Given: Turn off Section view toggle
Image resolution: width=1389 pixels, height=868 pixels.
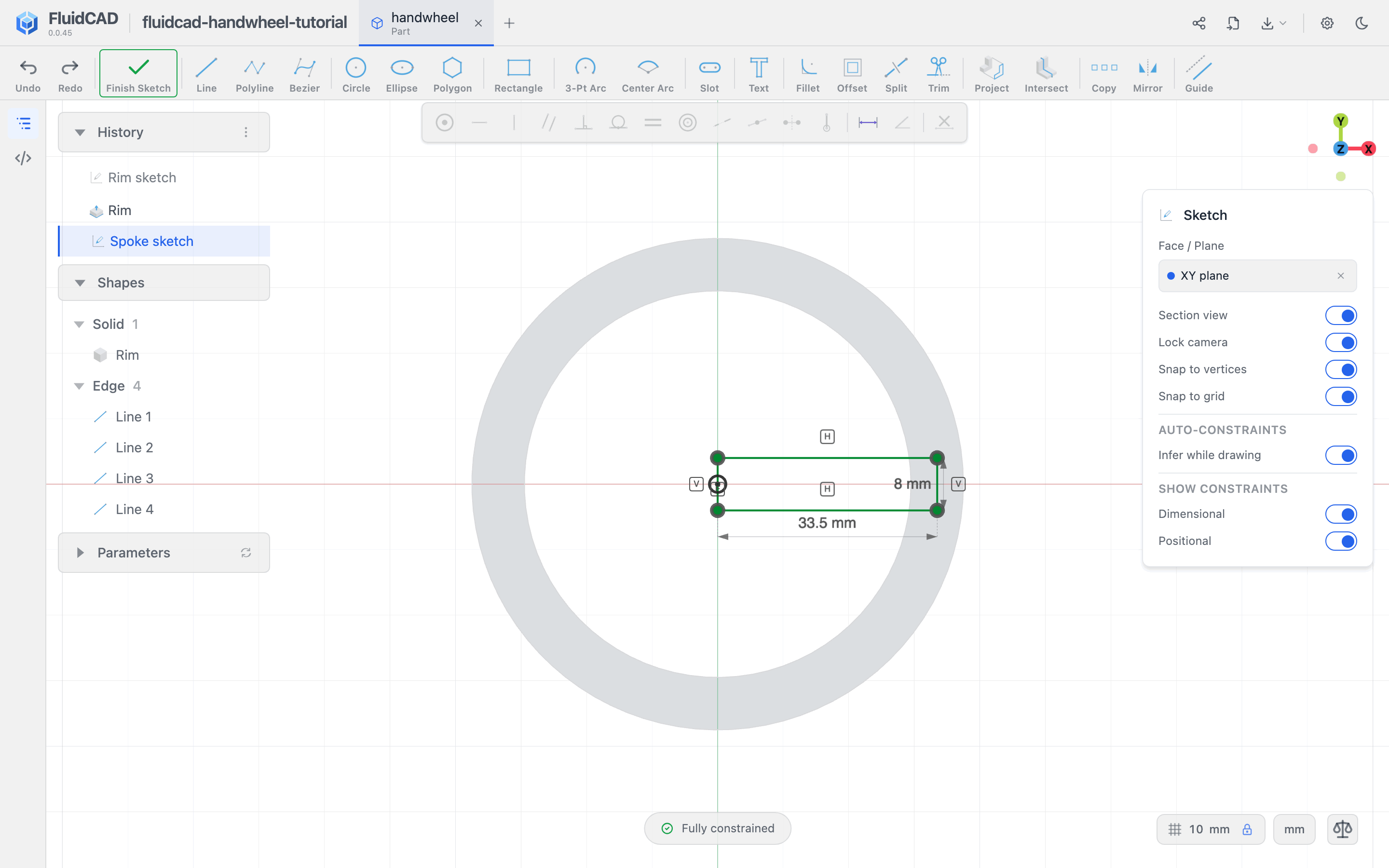Looking at the screenshot, I should point(1340,315).
